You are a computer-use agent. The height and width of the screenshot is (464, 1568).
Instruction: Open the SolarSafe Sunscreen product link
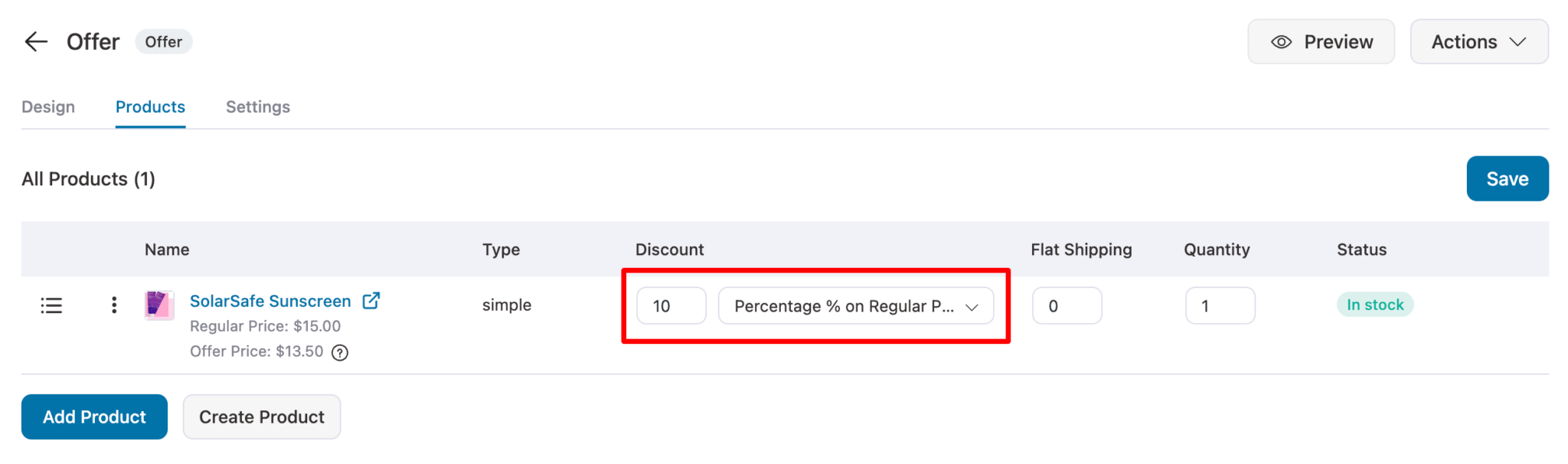coord(269,300)
